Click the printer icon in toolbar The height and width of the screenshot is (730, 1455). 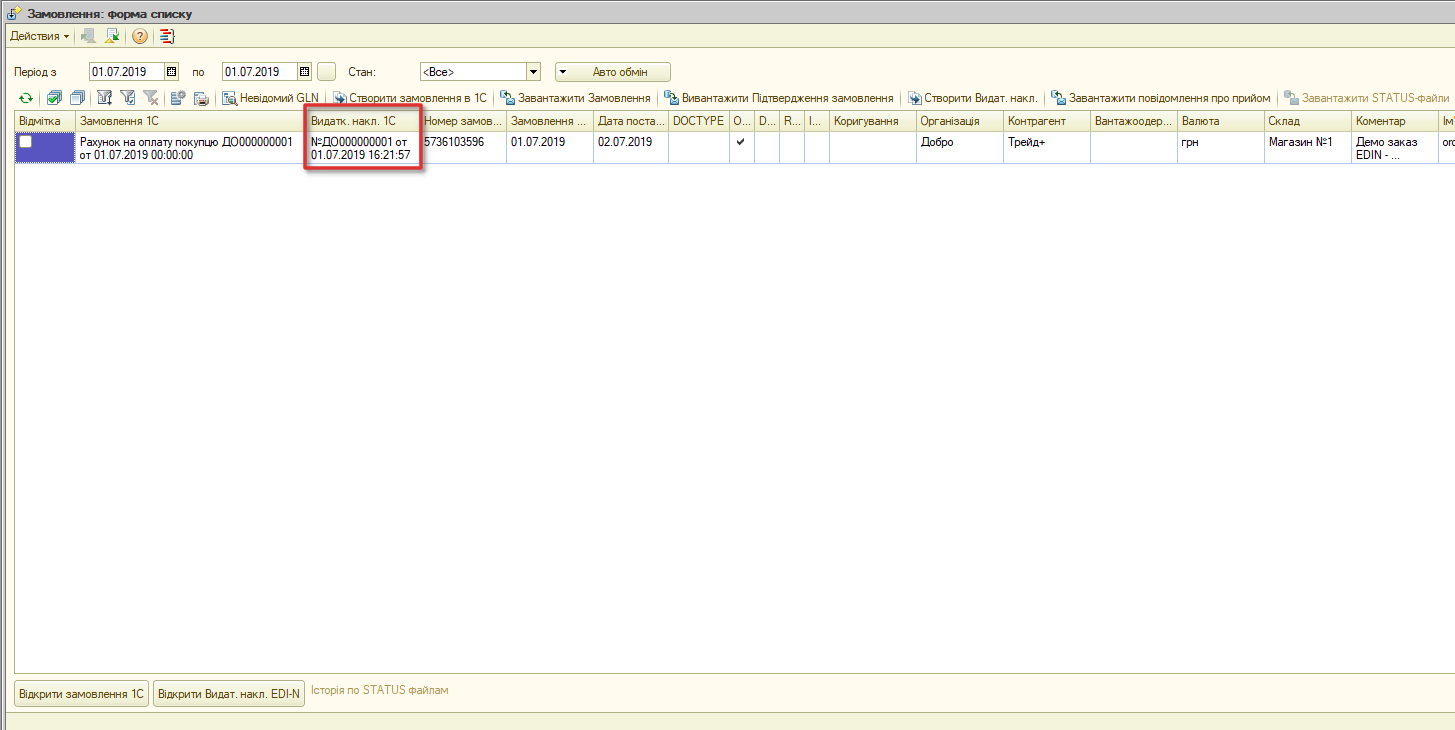click(x=201, y=98)
